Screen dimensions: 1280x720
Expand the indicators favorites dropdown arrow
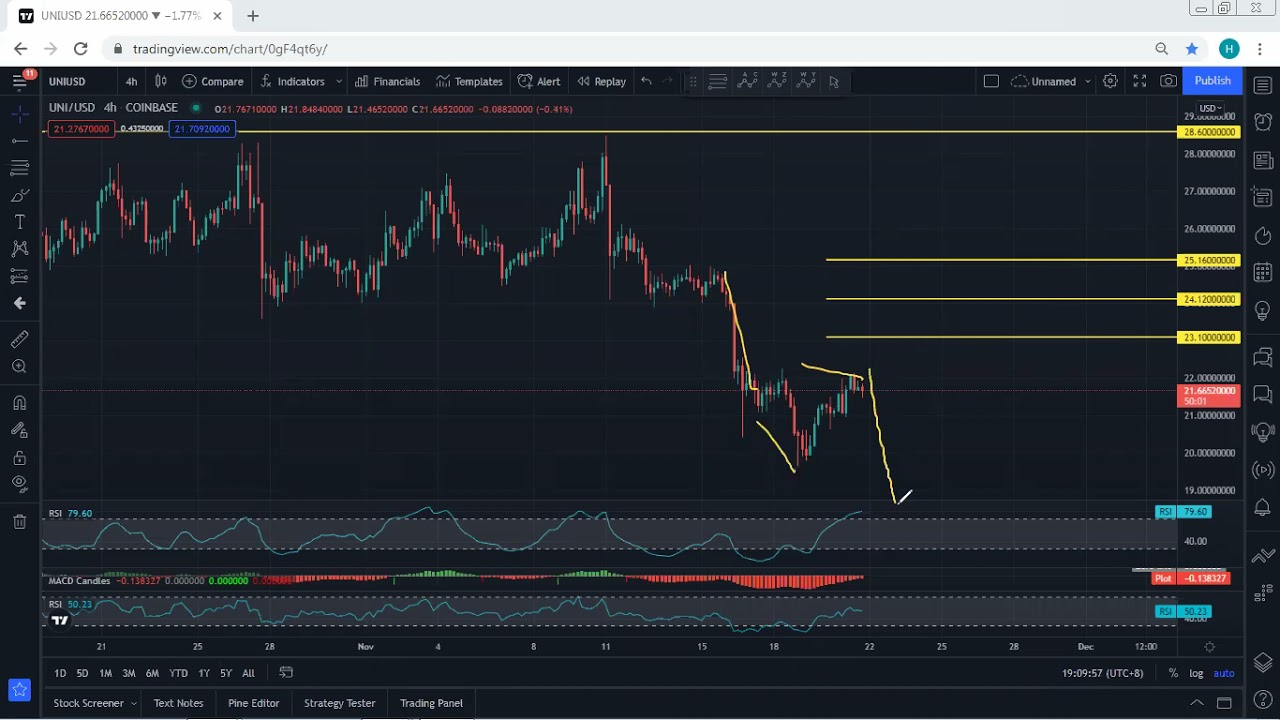coord(339,81)
